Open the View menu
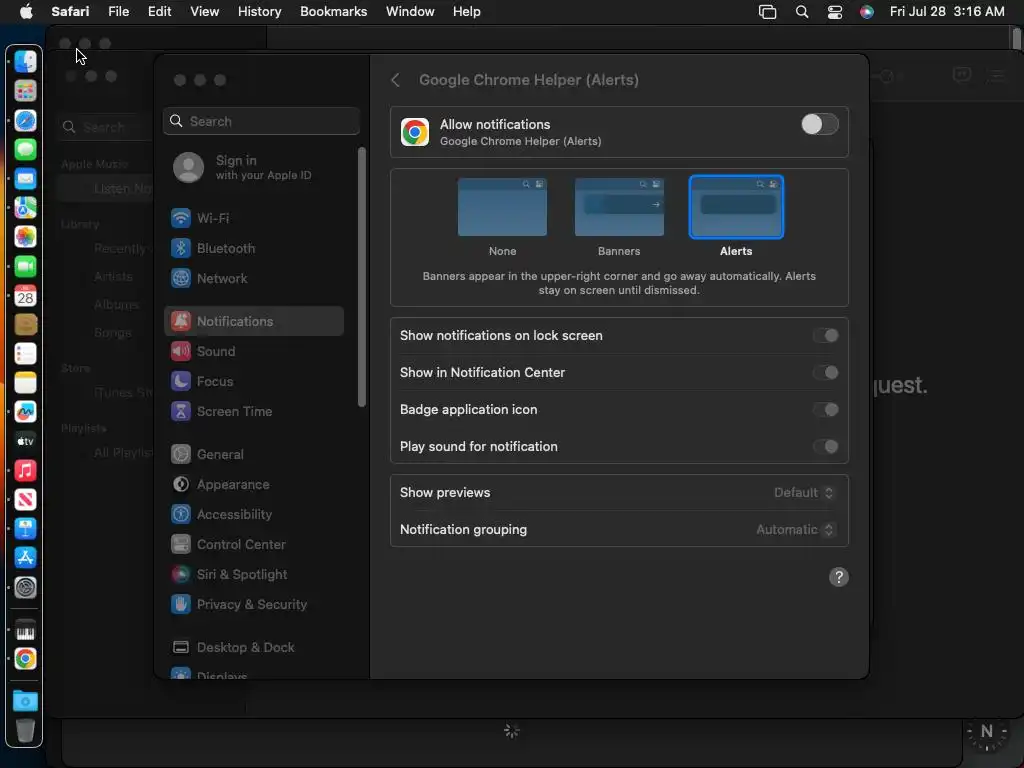Image resolution: width=1024 pixels, height=768 pixels. 204,12
